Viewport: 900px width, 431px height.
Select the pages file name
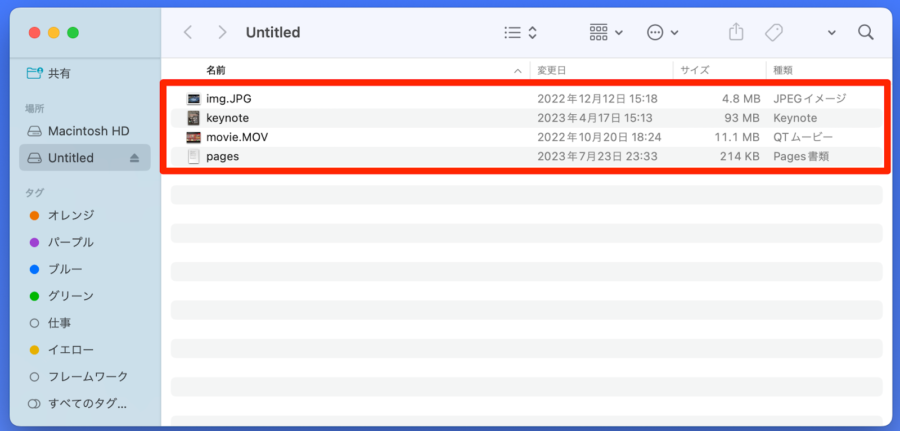223,156
